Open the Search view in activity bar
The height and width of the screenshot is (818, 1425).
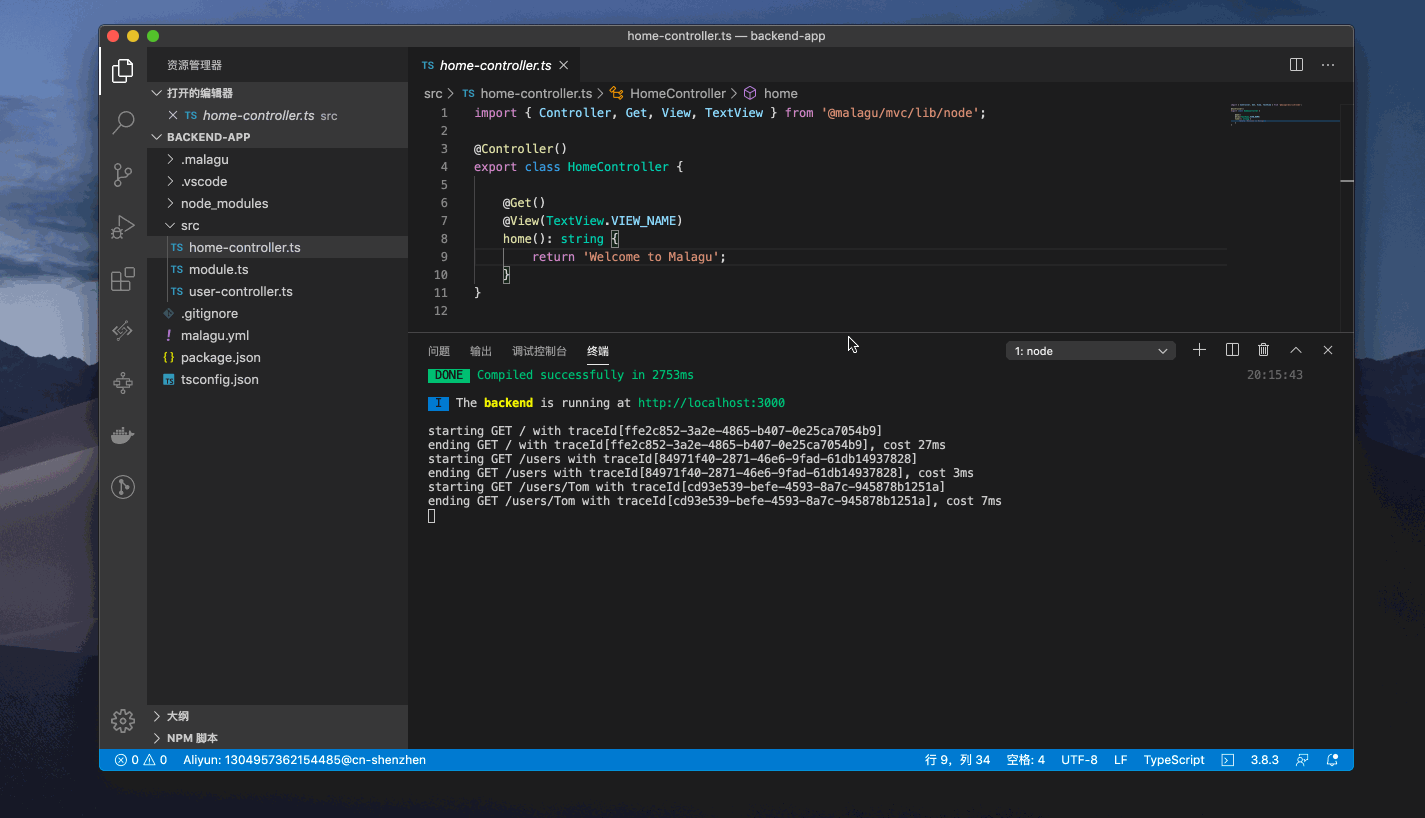click(123, 122)
